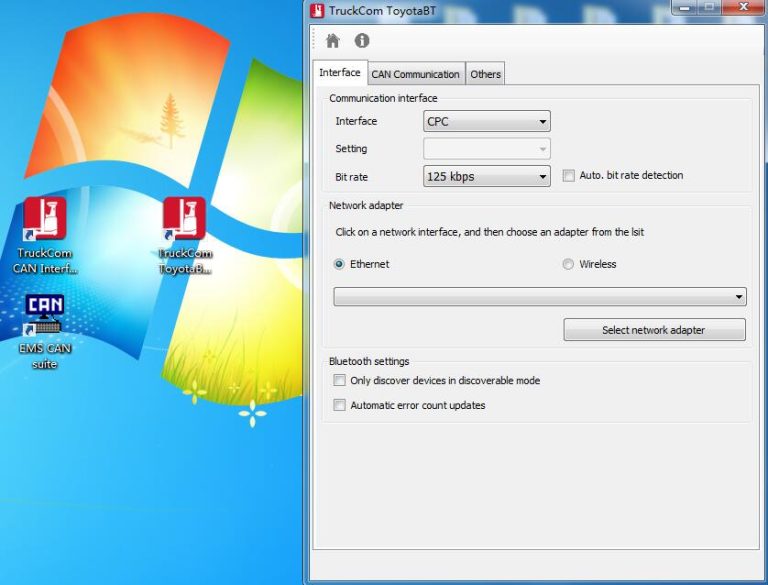Open TruckCom ToyotaBT desktop shortcut
Screen dimensions: 768x585
coord(185,236)
